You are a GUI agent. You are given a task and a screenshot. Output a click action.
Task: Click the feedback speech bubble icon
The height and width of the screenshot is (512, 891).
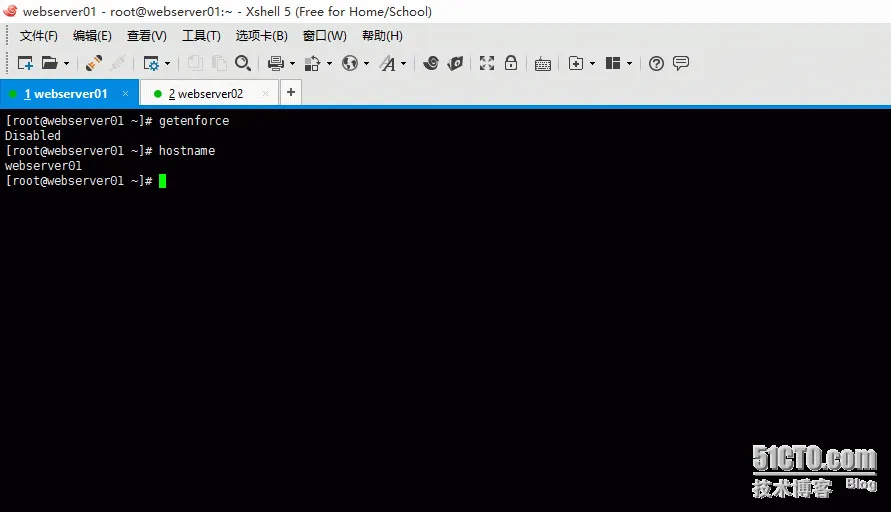(x=681, y=63)
